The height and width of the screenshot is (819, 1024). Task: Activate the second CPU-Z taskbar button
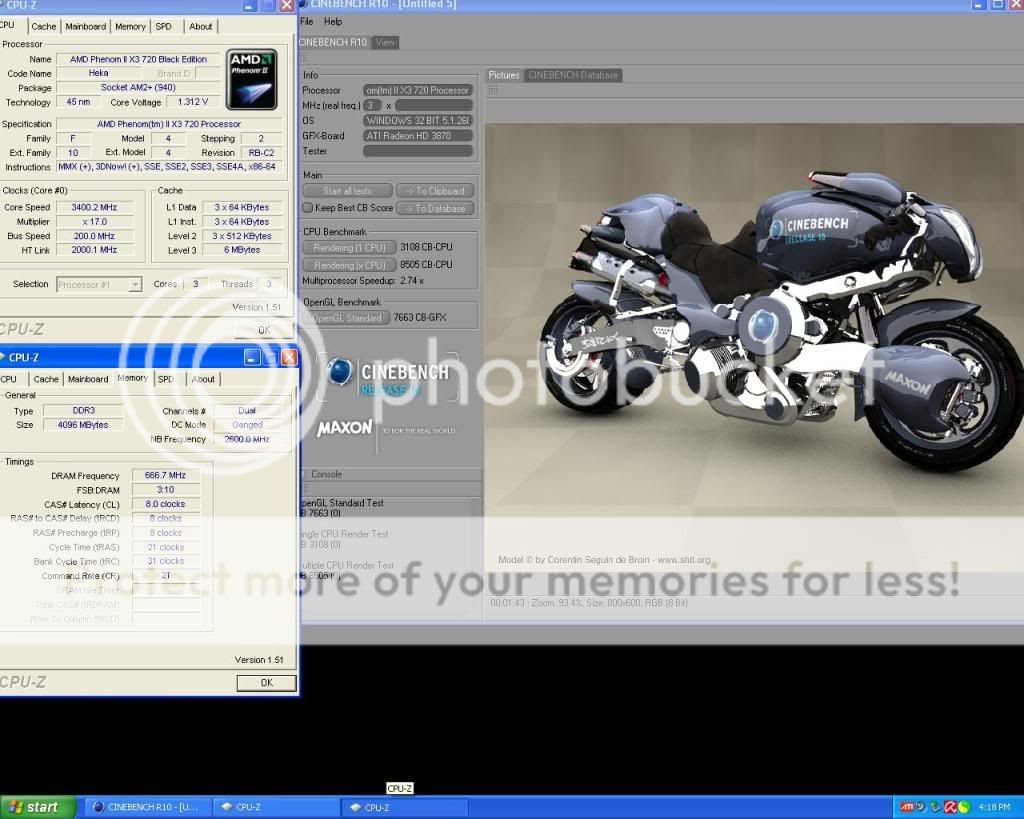pyautogui.click(x=405, y=807)
